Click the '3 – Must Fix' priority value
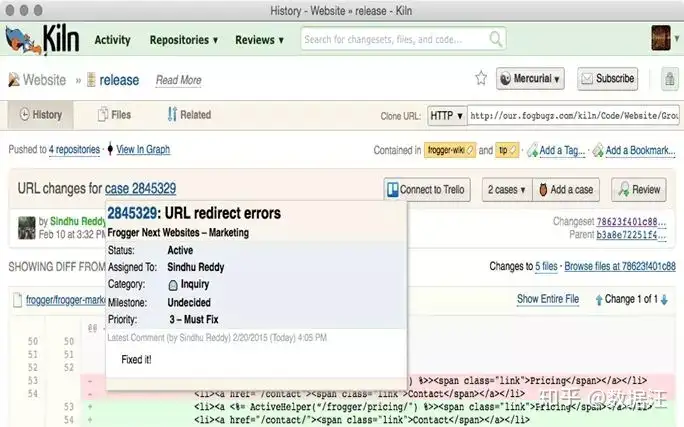Image resolution: width=684 pixels, height=427 pixels. (x=194, y=320)
